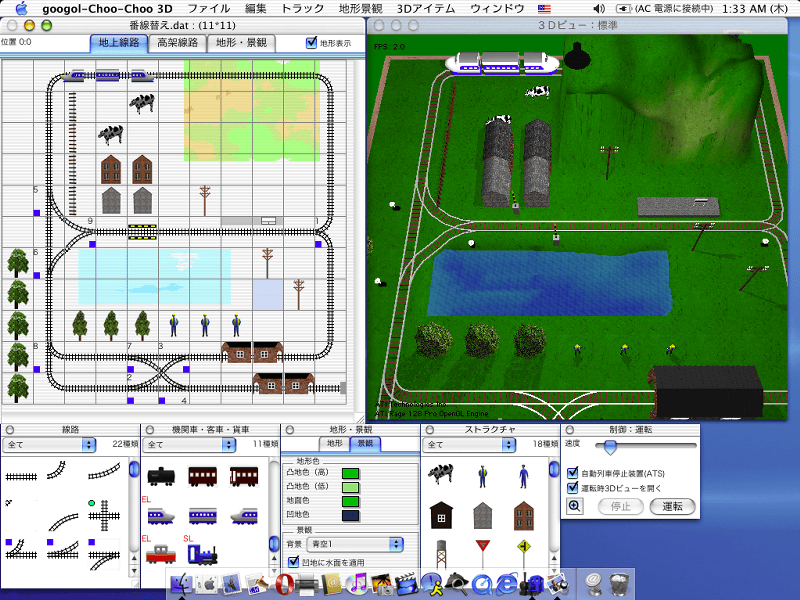This screenshot has height=600, width=800.
Task: Choose the tightly curved track piece
Action: (57, 470)
